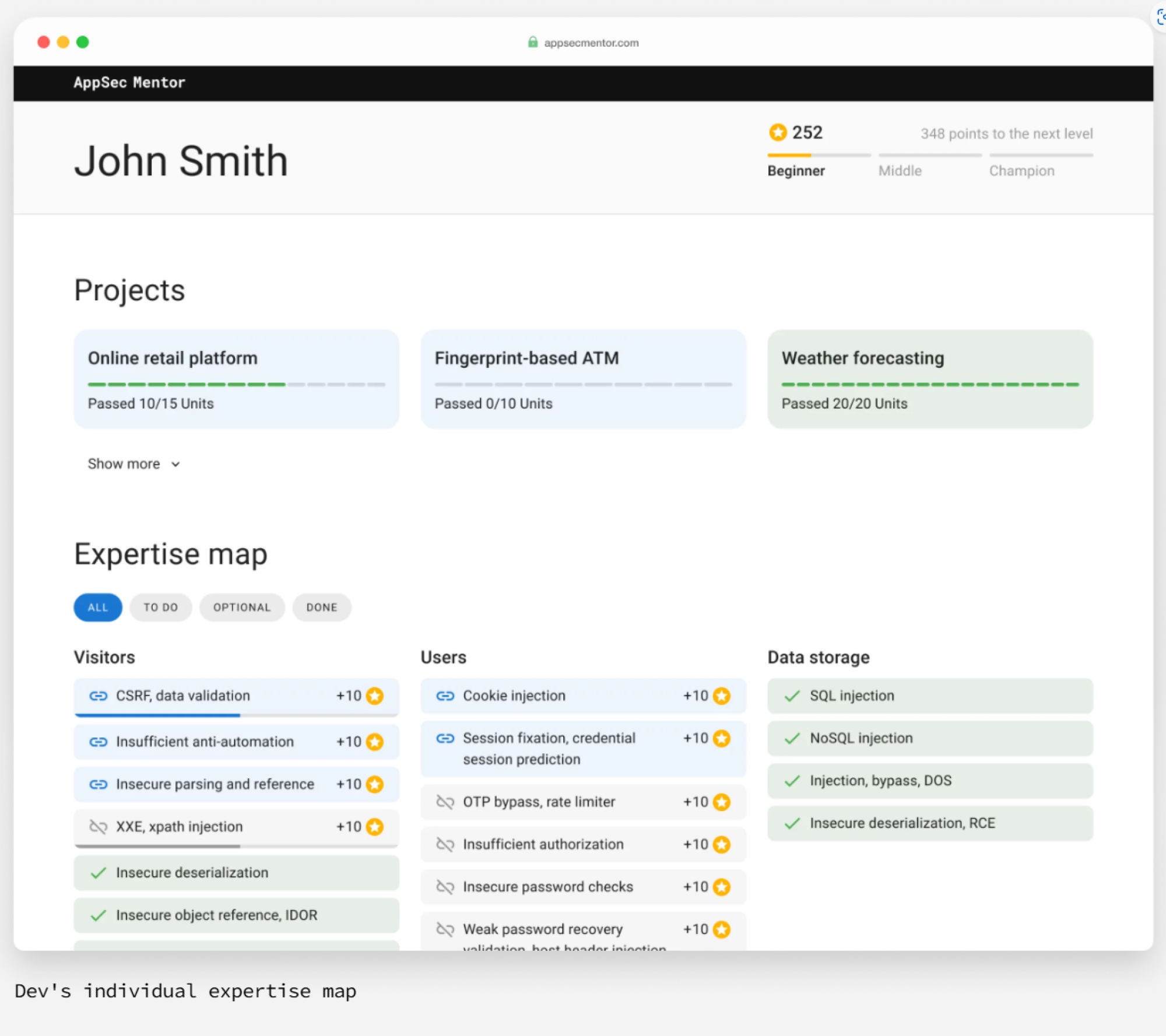Click the Beginner level progress bar
1166x1036 pixels.
point(819,155)
